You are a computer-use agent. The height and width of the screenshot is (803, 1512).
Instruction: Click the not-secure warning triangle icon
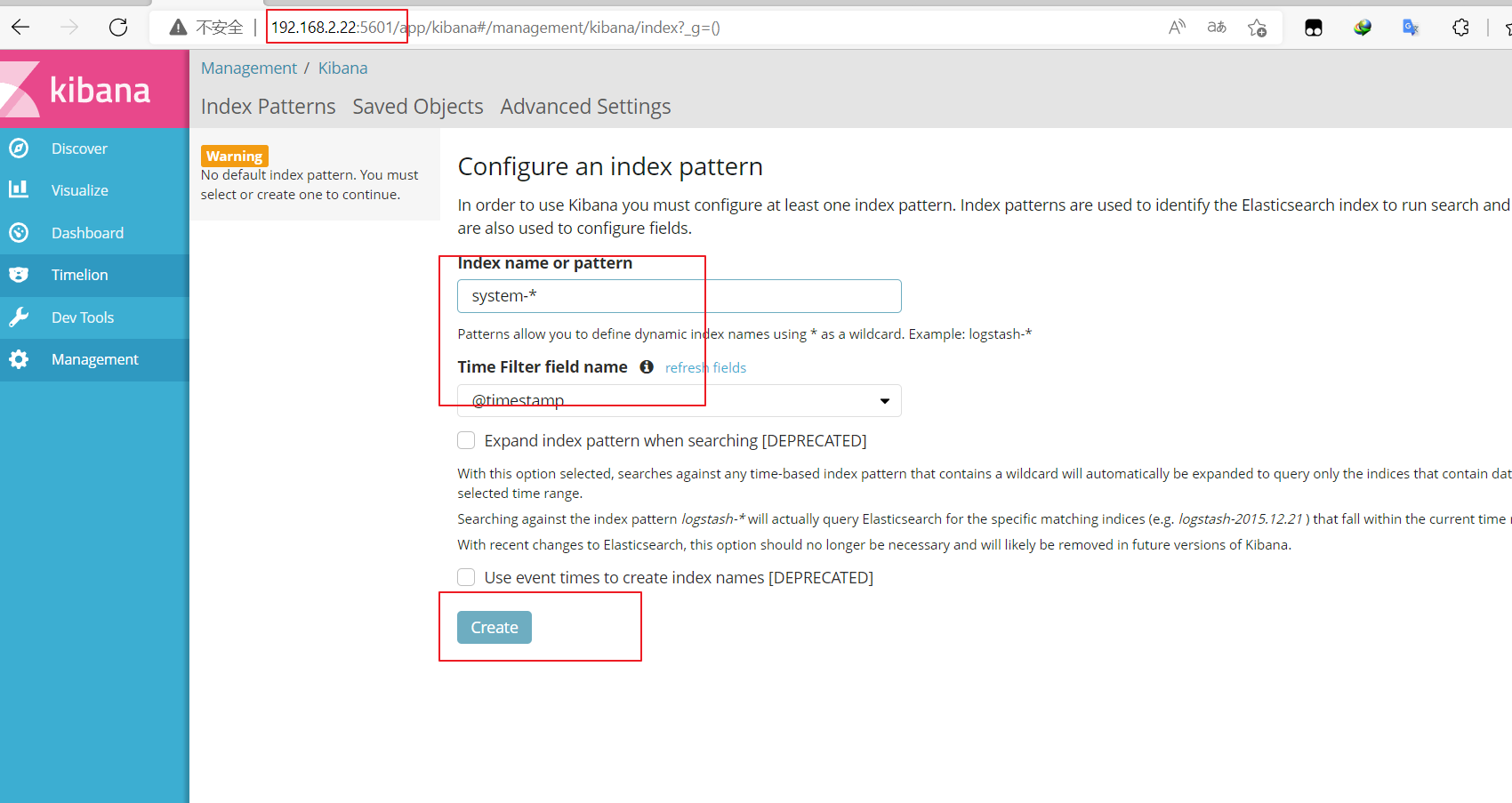178,28
